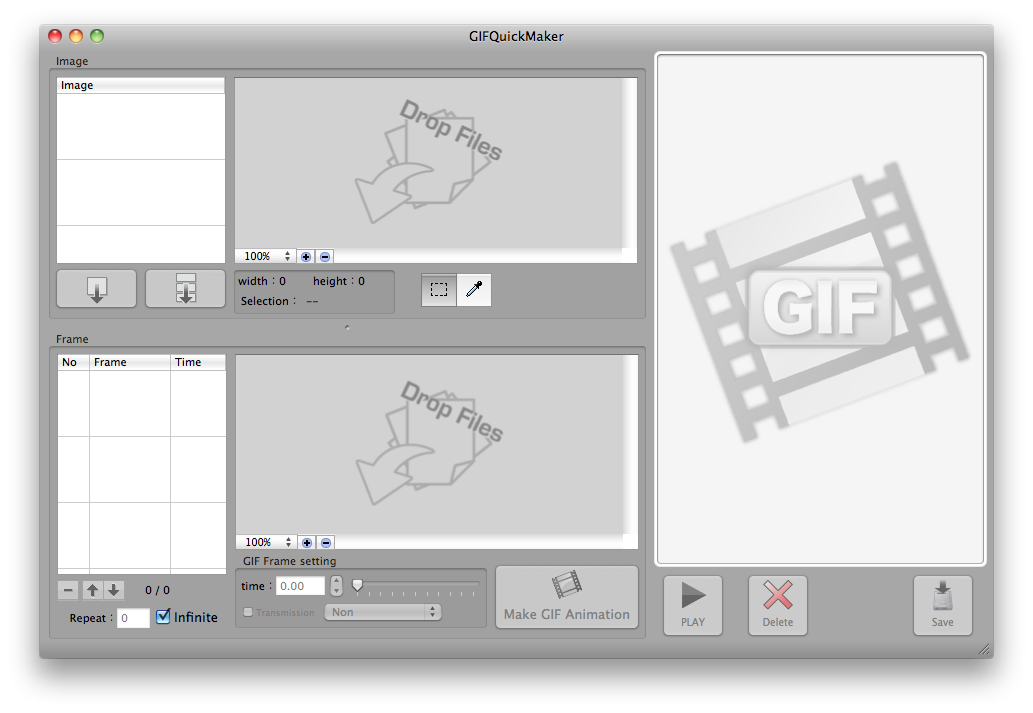Viewport: 1033px width, 713px height.
Task: Select the rectangular selection tool
Action: [x=439, y=289]
